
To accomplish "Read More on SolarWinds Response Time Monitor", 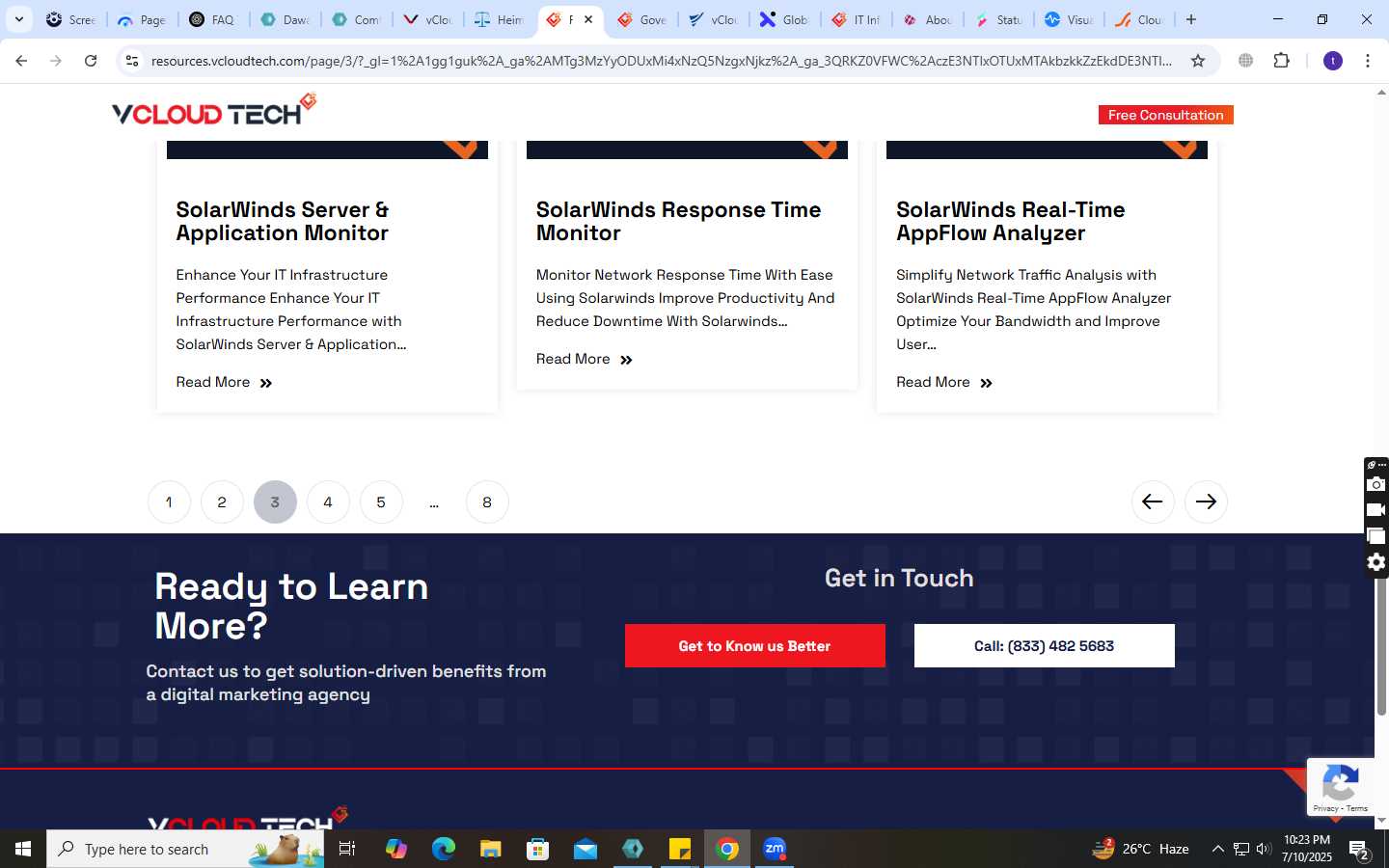I will pyautogui.click(x=585, y=359).
